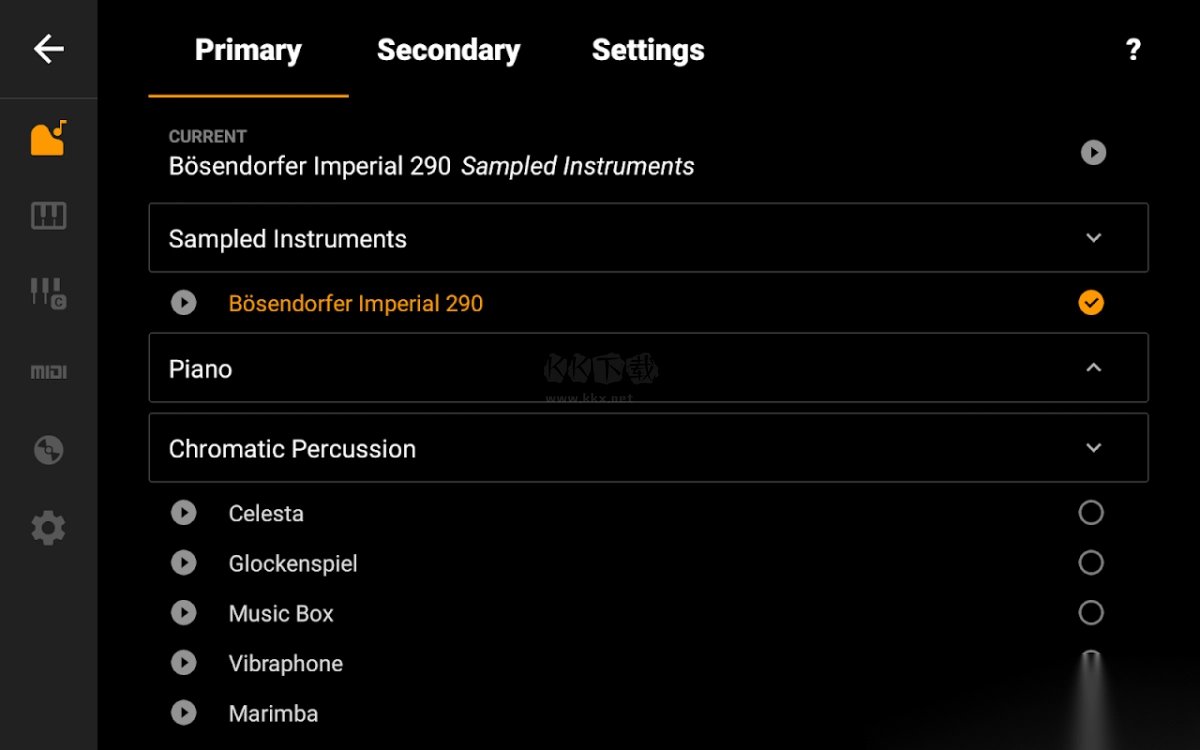The height and width of the screenshot is (750, 1200).
Task: Select the Glockenspiel radio button
Action: 1091,563
